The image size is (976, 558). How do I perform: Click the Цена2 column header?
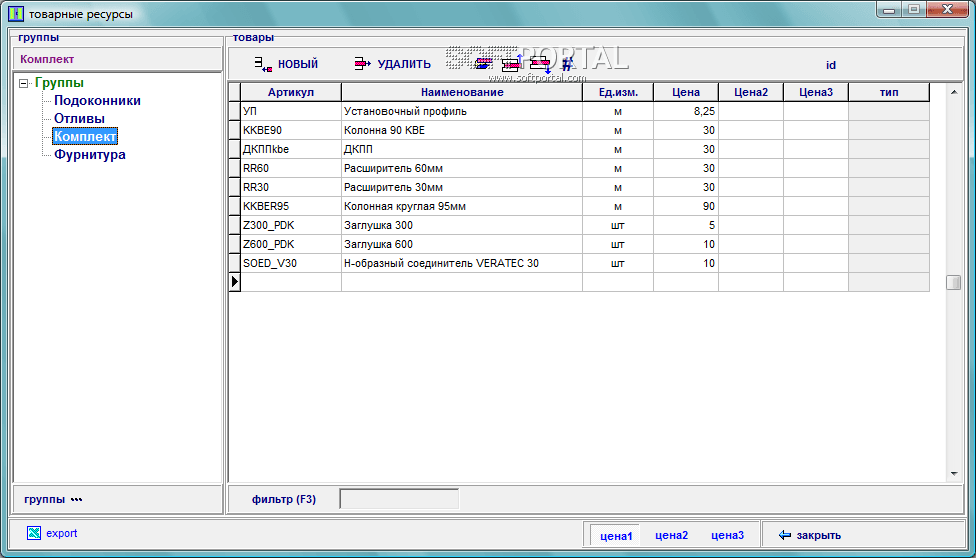tap(751, 92)
